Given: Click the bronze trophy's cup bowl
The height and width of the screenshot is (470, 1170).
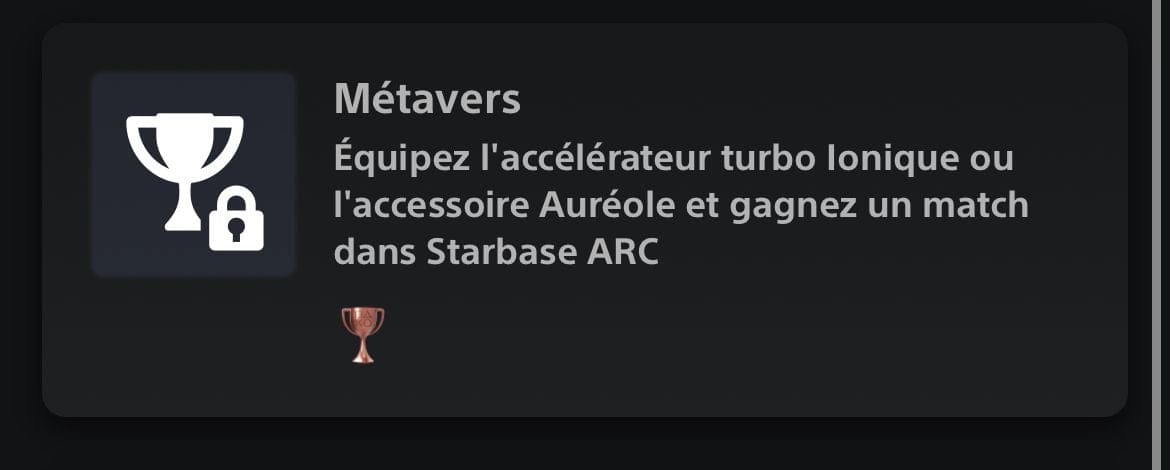Looking at the screenshot, I should 363,321.
